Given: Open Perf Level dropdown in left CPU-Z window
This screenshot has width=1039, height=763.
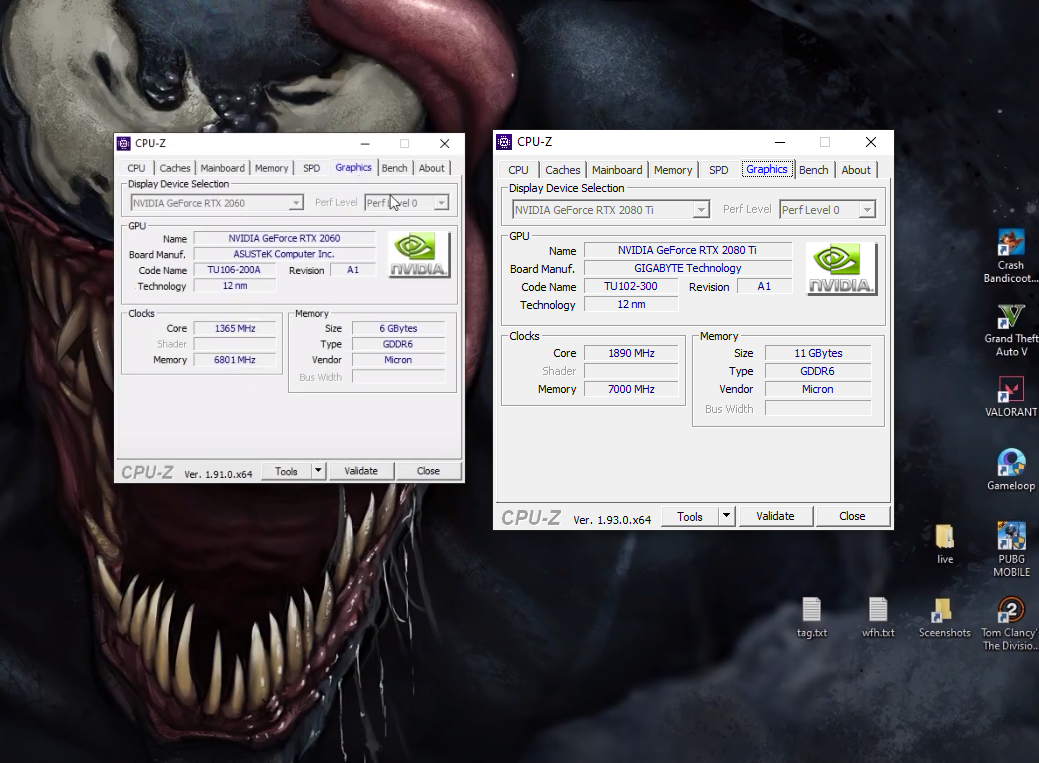Looking at the screenshot, I should point(441,203).
